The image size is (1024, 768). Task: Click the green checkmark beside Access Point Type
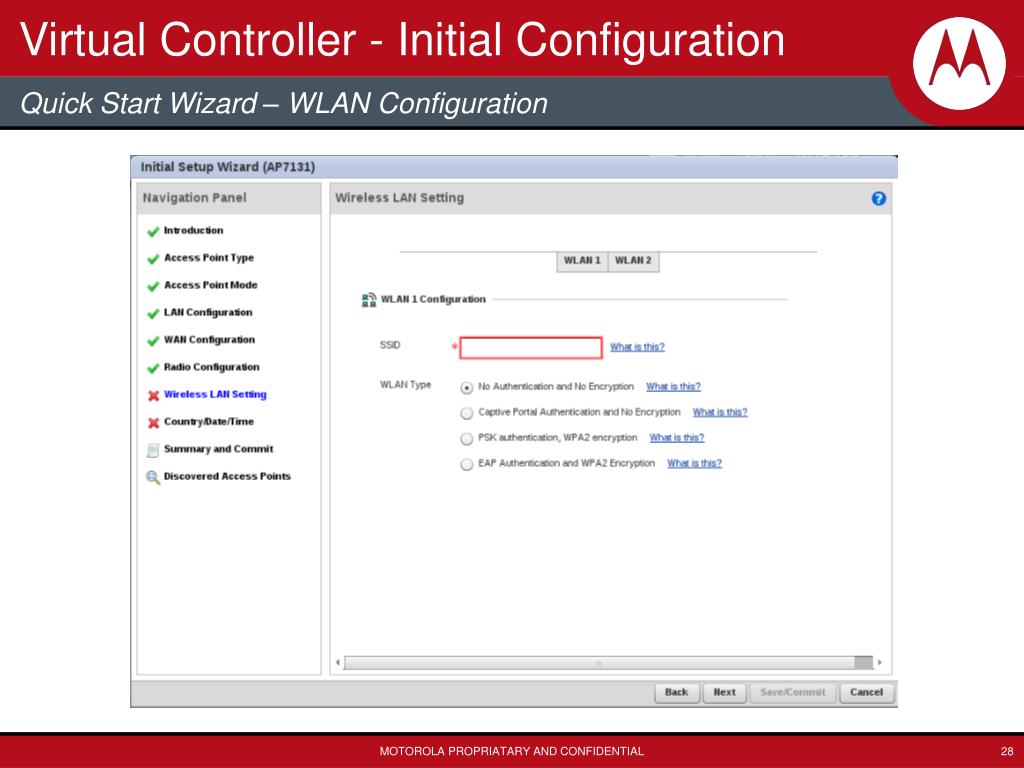point(153,259)
